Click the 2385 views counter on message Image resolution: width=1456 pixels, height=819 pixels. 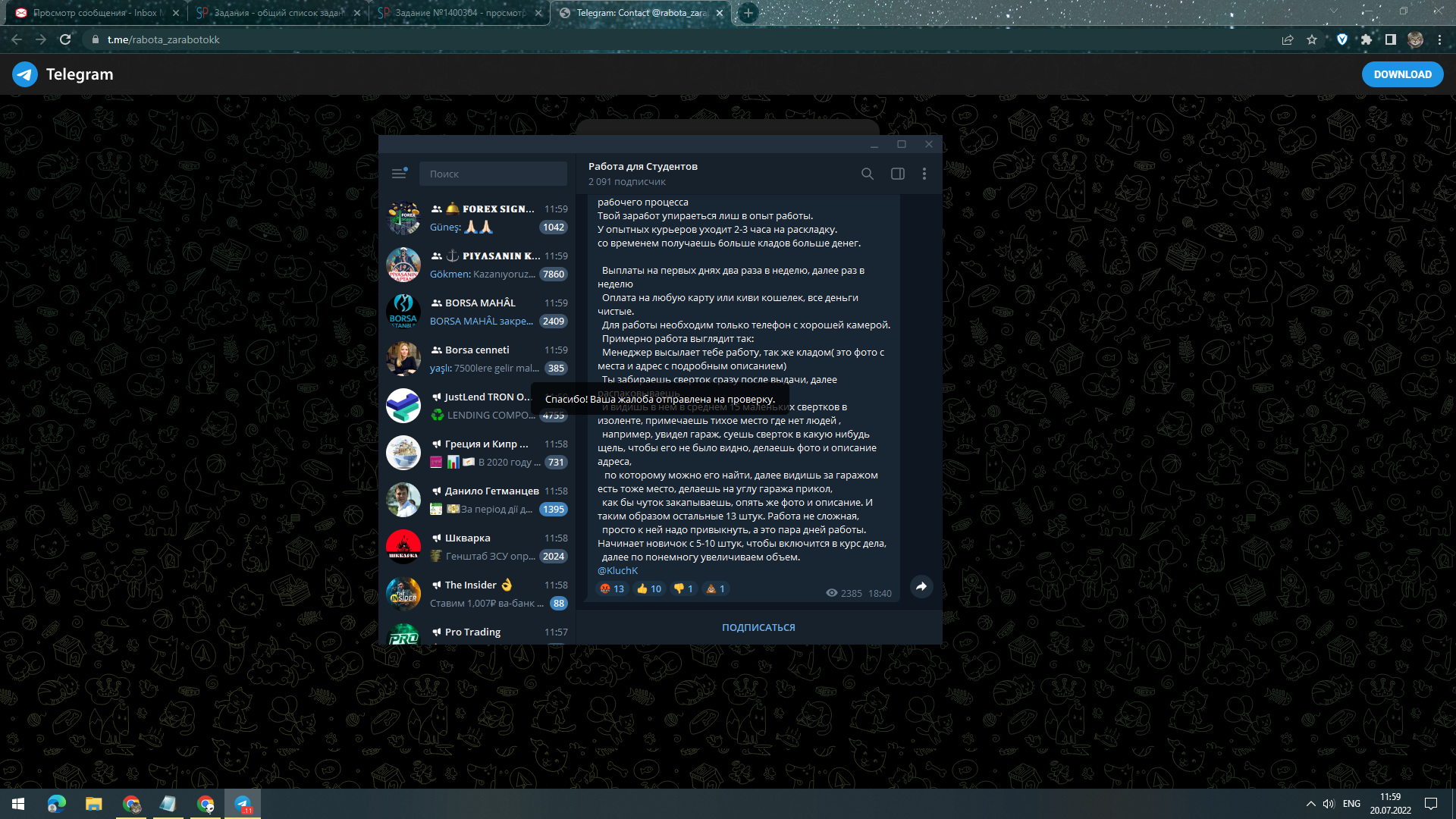(844, 593)
